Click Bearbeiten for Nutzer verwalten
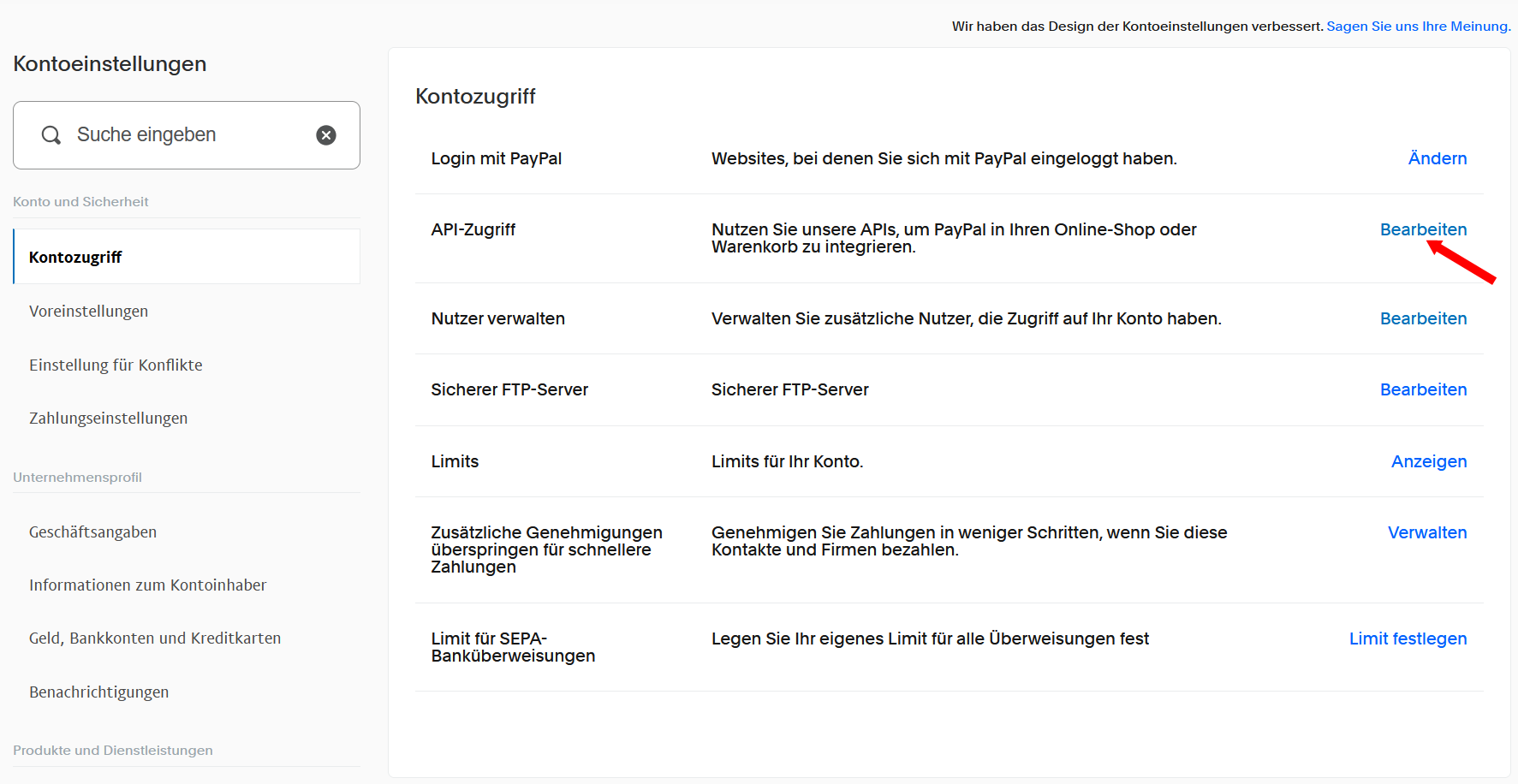 [1423, 318]
